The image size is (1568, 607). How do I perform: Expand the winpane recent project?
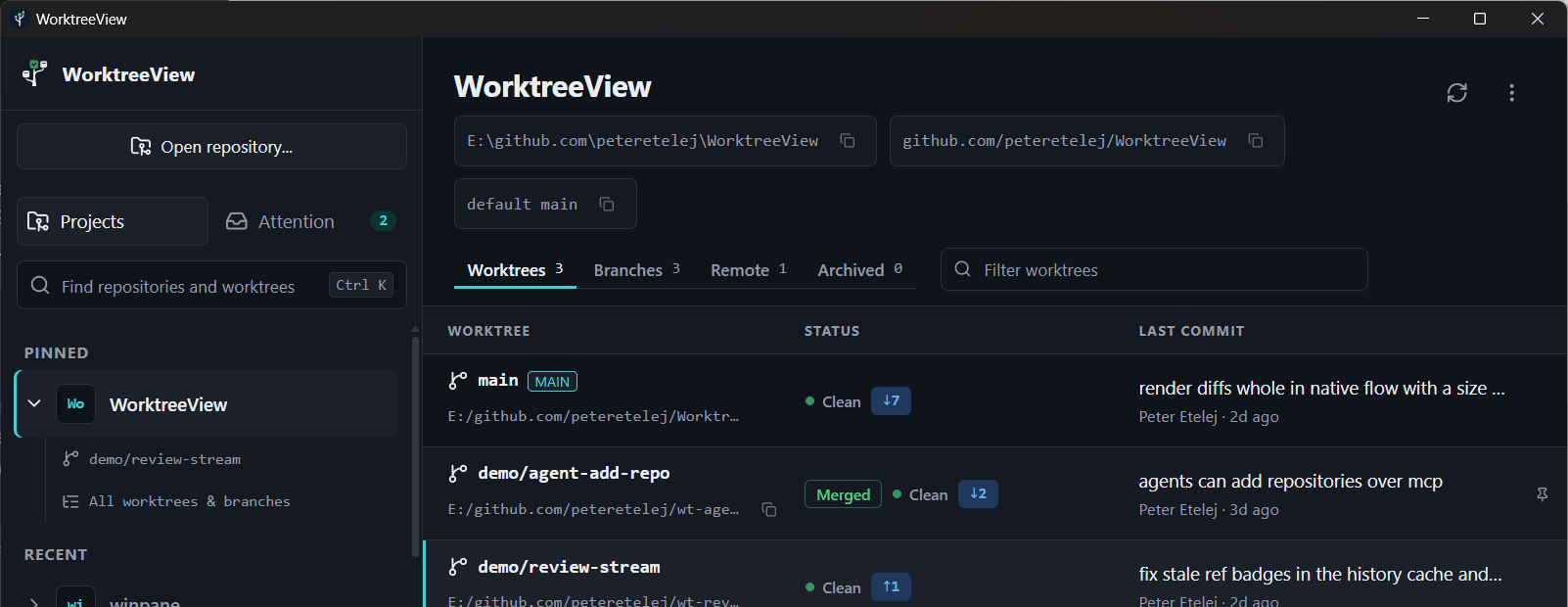tap(34, 602)
